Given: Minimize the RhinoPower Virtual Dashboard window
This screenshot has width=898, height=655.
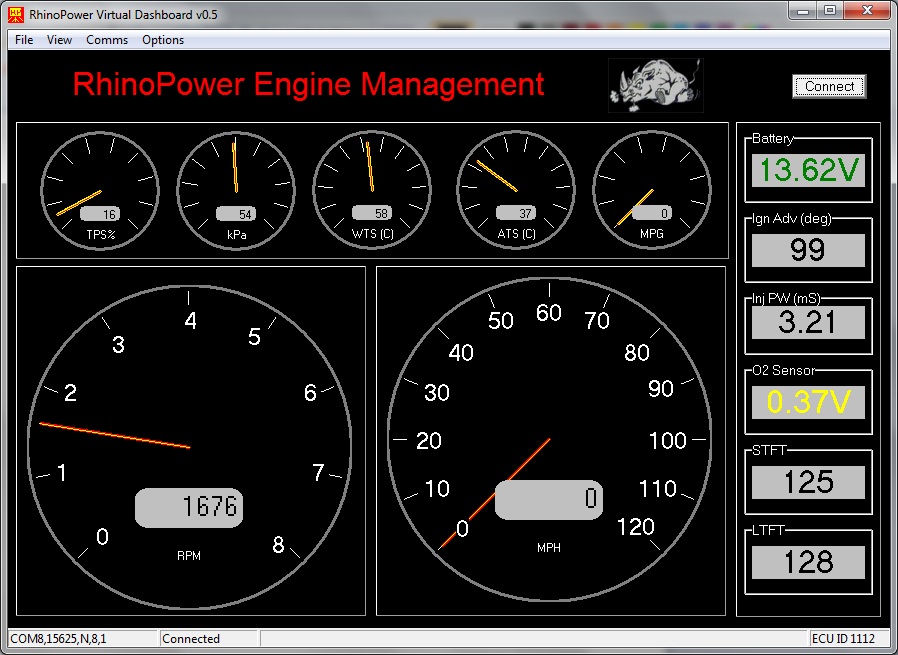Looking at the screenshot, I should coord(802,11).
